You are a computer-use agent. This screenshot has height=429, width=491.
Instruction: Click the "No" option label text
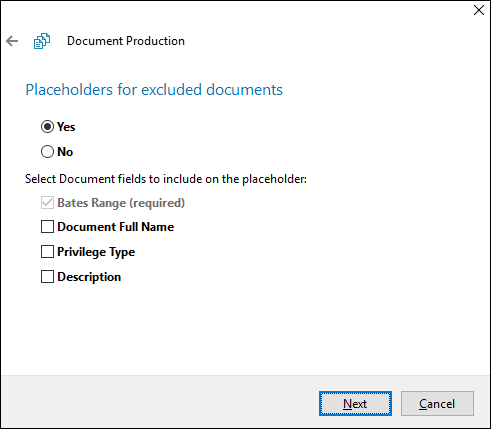(x=65, y=152)
